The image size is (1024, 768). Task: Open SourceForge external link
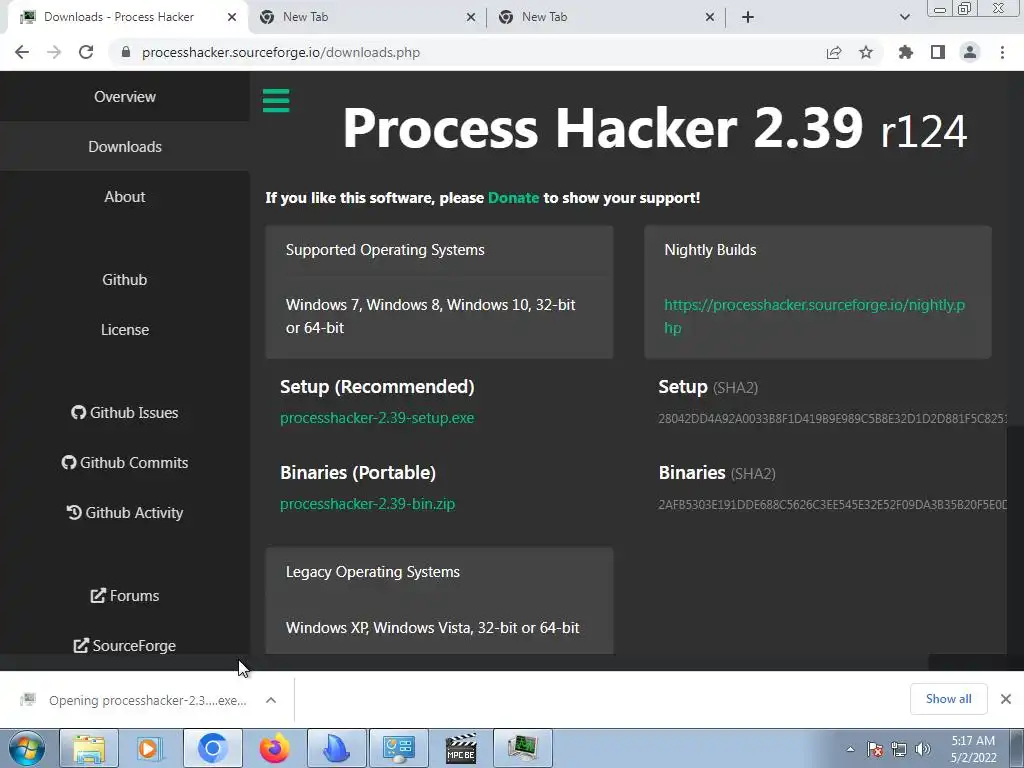(125, 645)
